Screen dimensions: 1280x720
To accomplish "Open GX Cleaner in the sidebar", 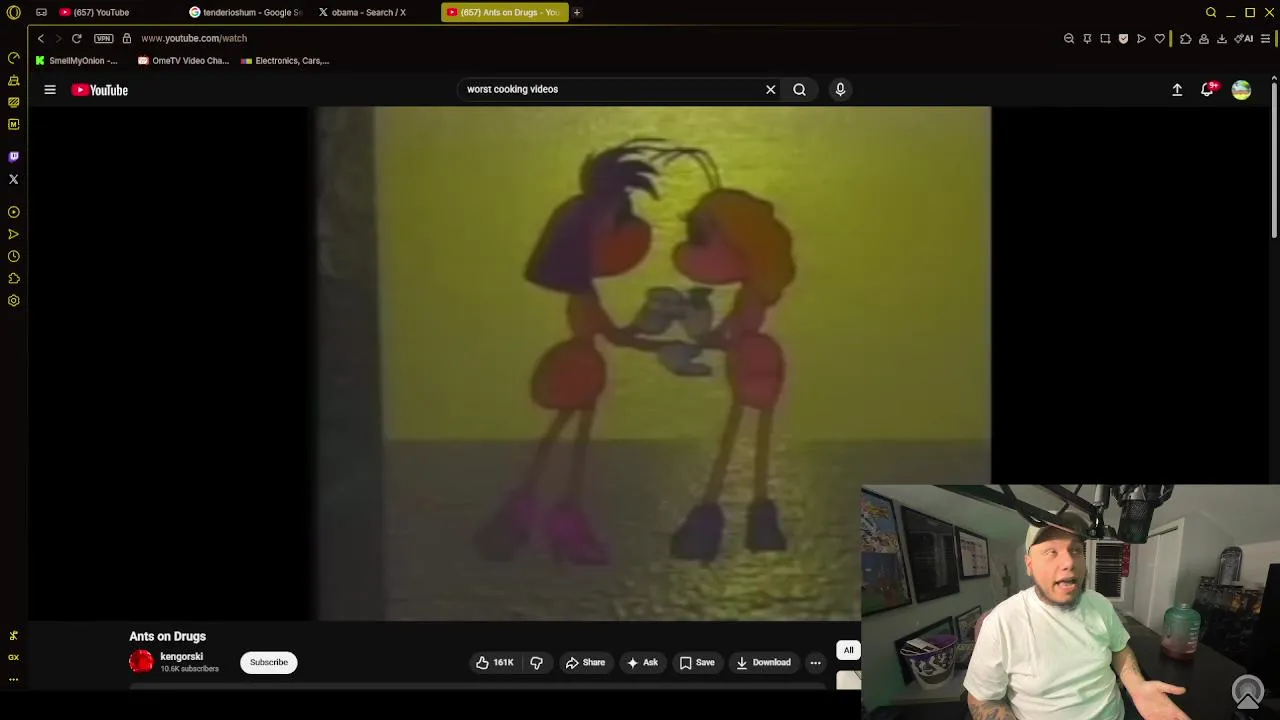I will click(x=14, y=80).
